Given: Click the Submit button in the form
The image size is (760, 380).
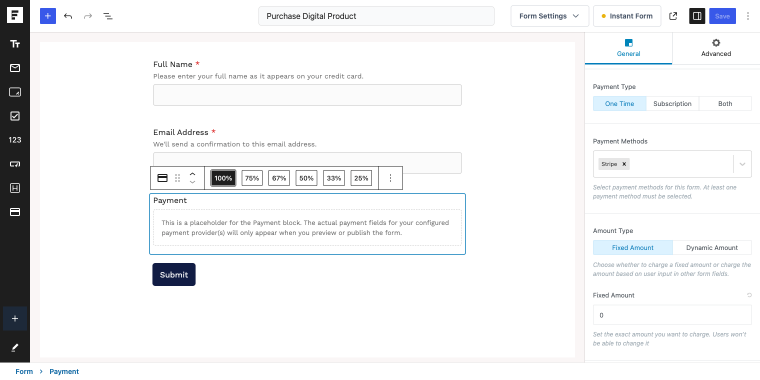Looking at the screenshot, I should [174, 274].
